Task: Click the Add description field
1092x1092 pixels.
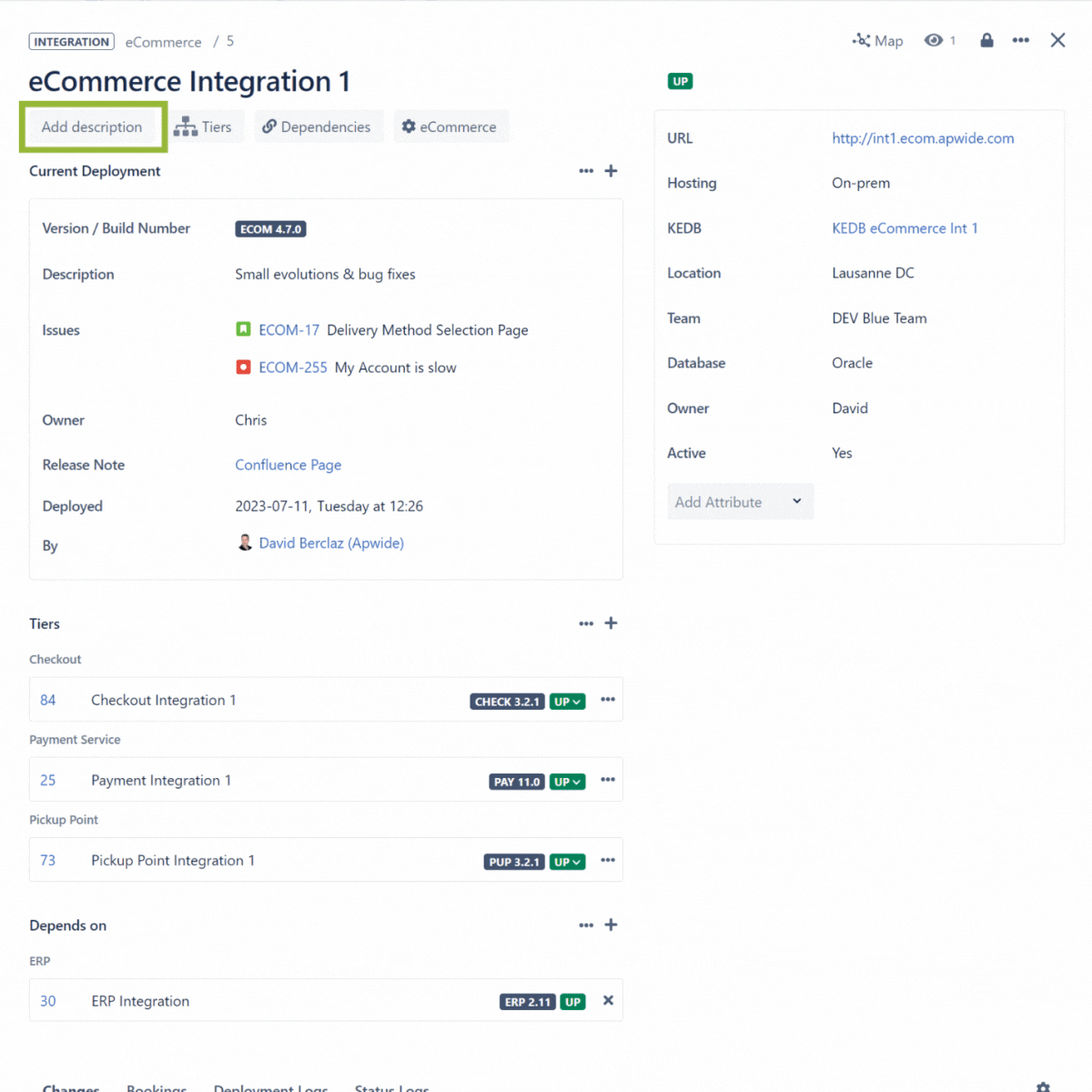Action: tap(92, 127)
